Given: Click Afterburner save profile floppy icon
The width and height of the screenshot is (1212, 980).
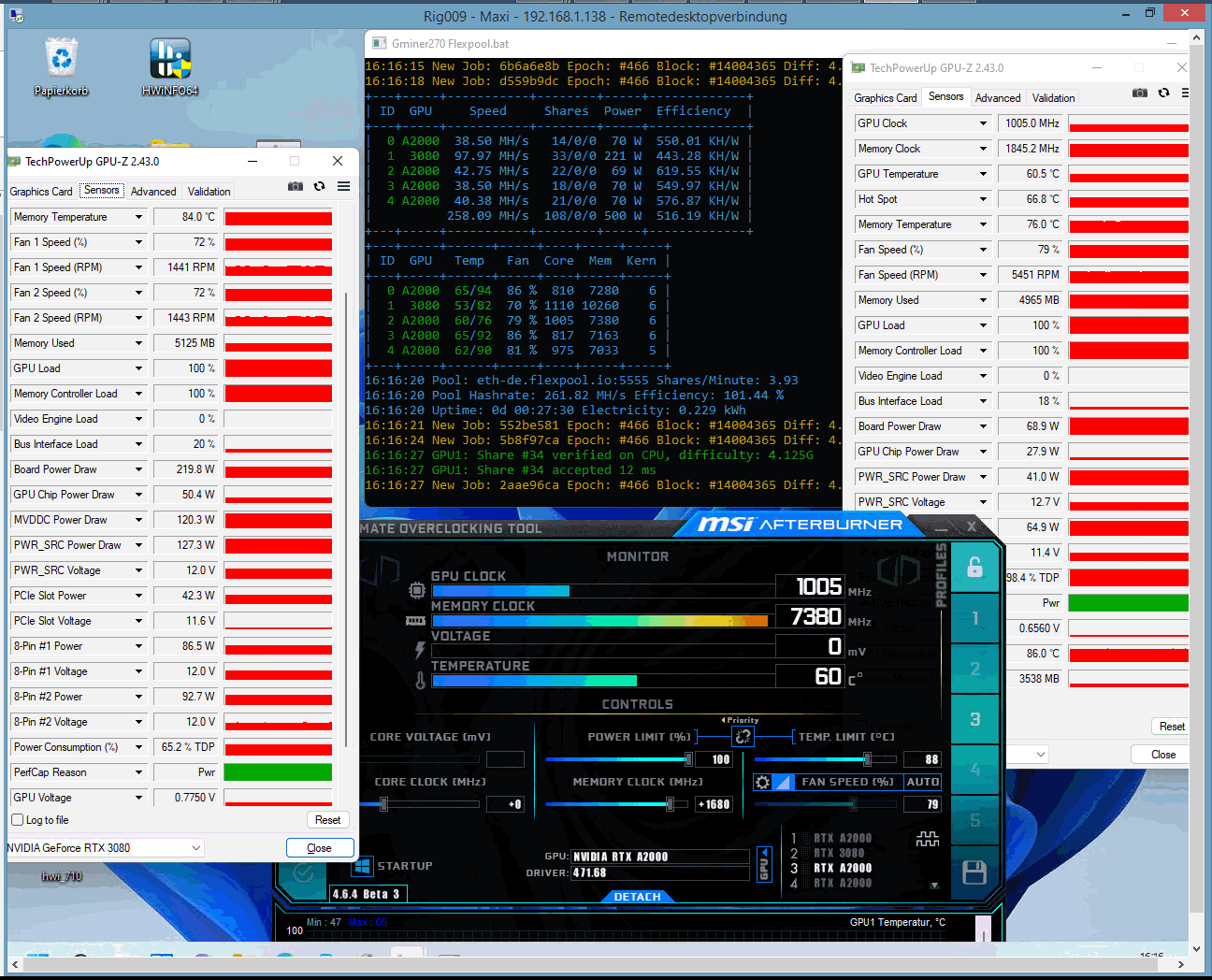Looking at the screenshot, I should [974, 872].
